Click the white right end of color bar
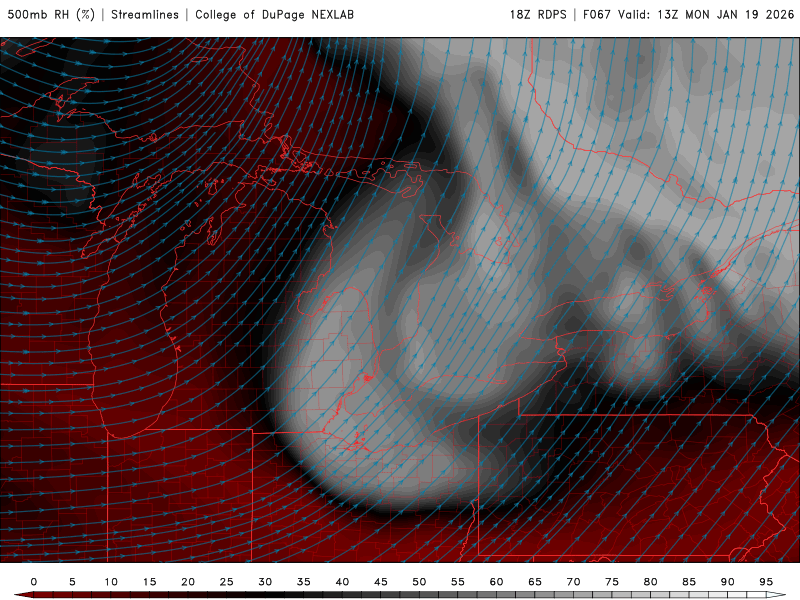Viewport: 800px width, 600px height. tap(777, 595)
